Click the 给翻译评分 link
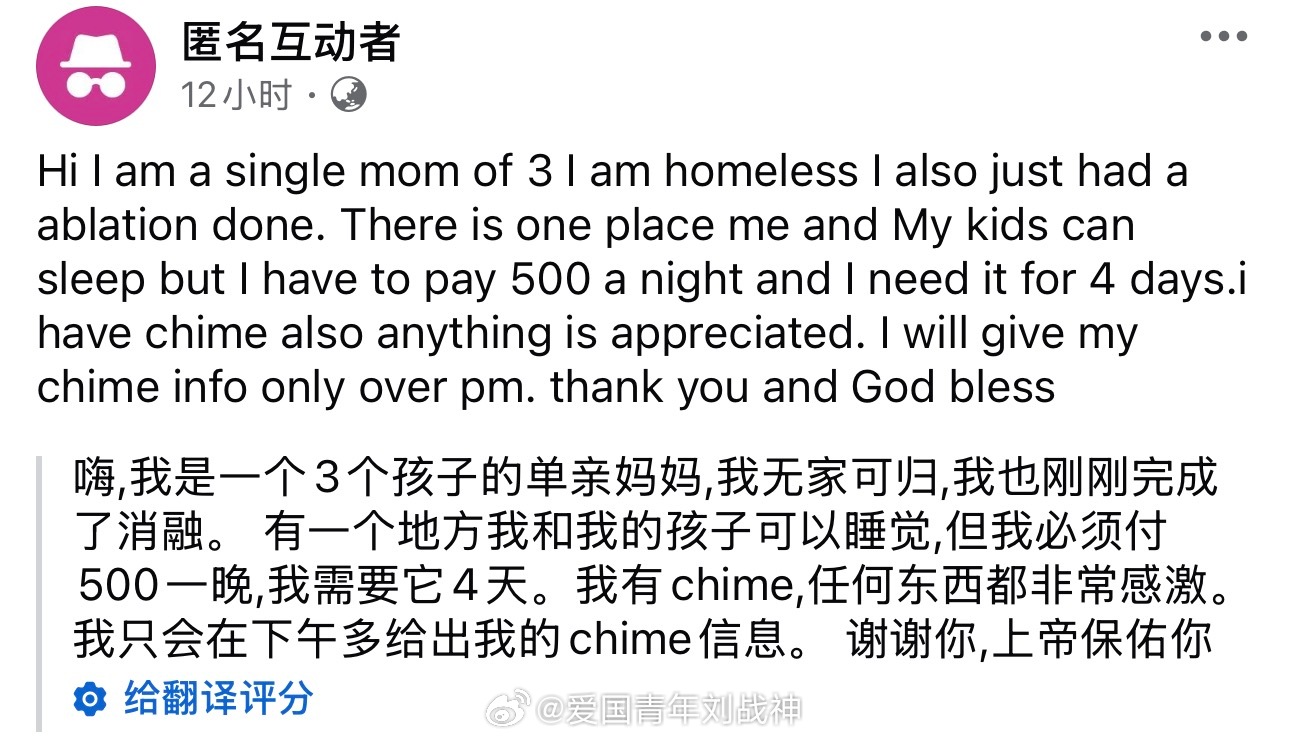The width and height of the screenshot is (1290, 740). click(x=218, y=698)
